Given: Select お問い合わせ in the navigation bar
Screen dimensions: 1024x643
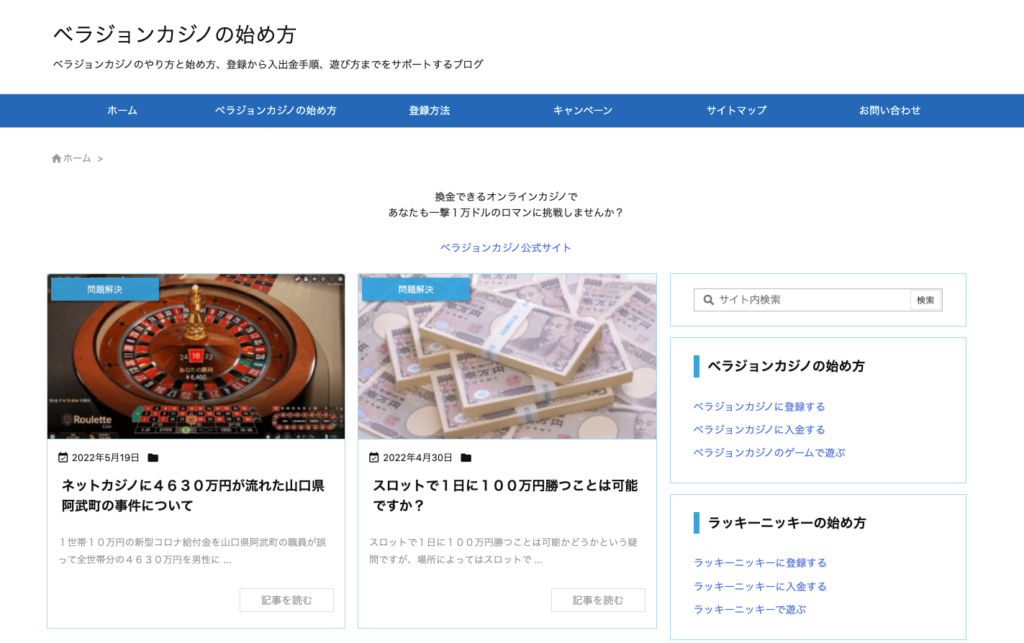Looking at the screenshot, I should click(x=889, y=110).
